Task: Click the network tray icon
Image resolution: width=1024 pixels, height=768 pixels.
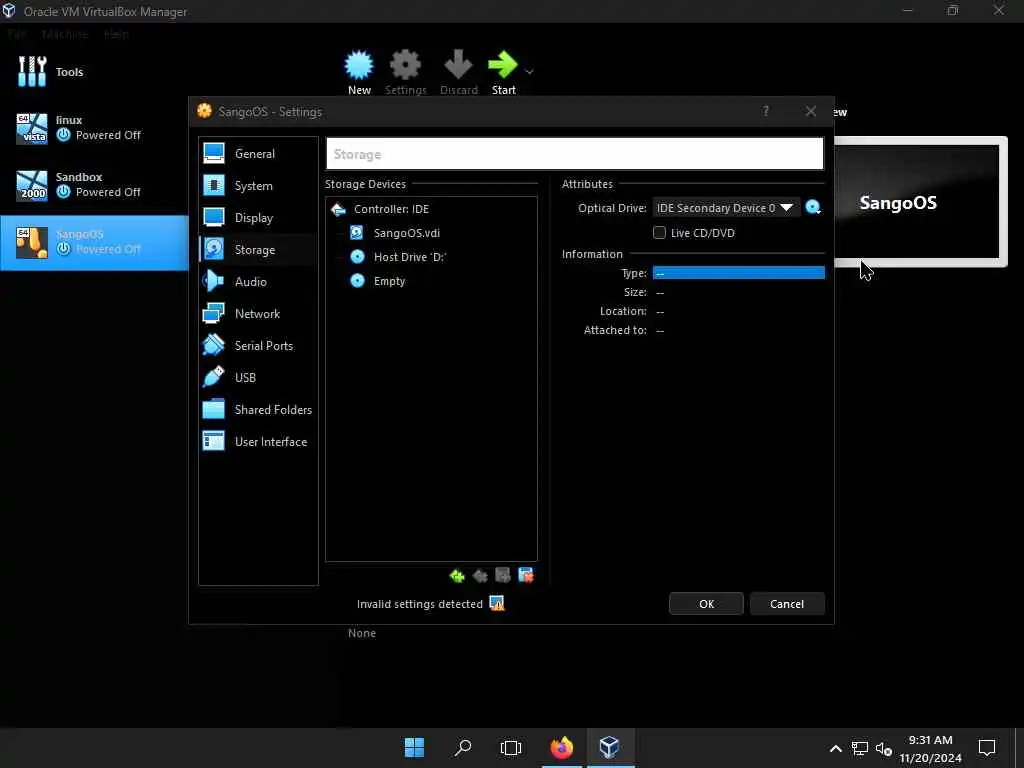Action: point(859,748)
